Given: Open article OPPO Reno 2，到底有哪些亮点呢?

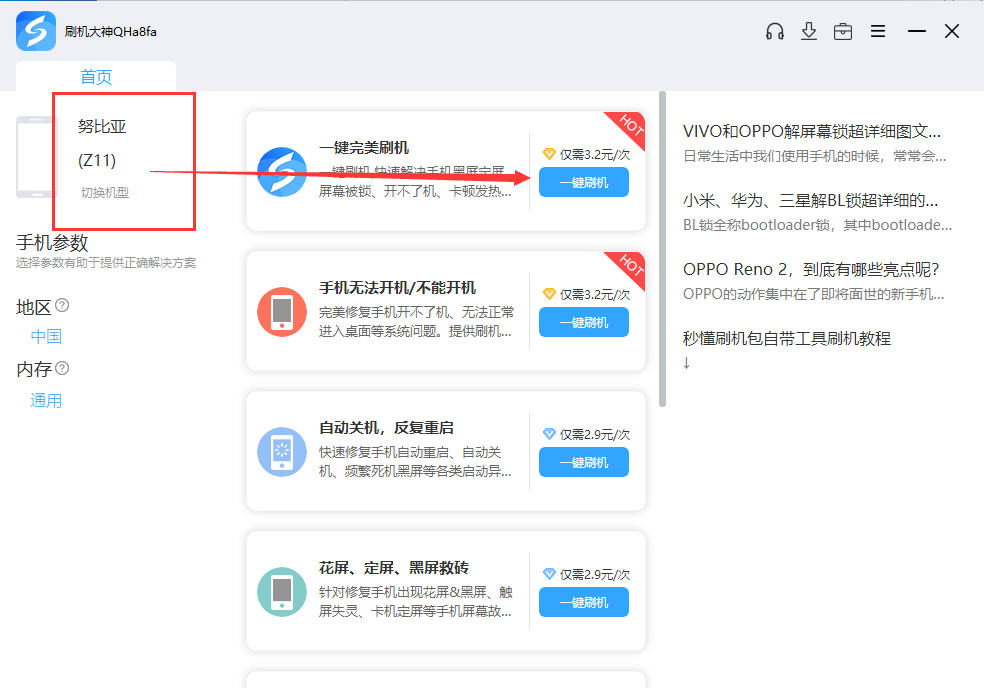Looking at the screenshot, I should [x=811, y=269].
